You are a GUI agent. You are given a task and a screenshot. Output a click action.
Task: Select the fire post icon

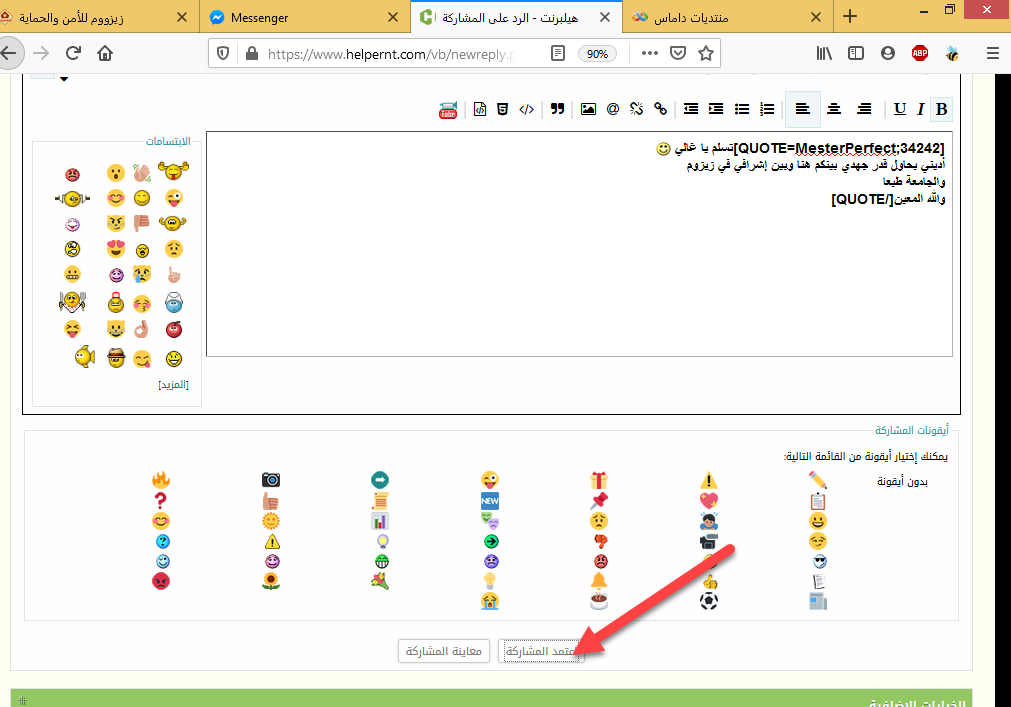click(161, 480)
